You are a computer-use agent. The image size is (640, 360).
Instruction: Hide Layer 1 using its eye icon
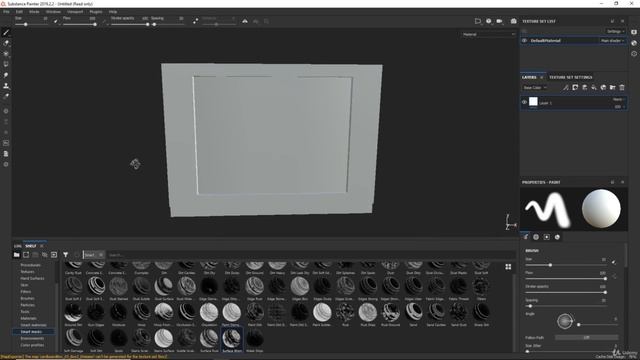tap(524, 102)
